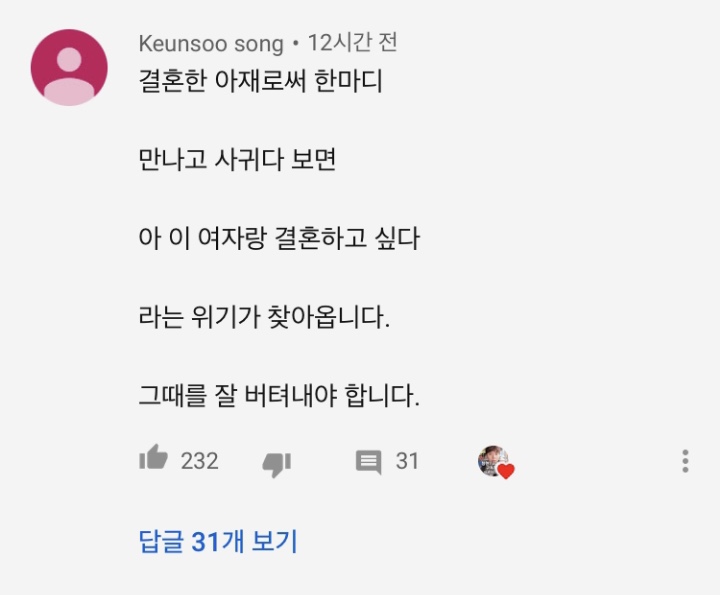Click the 12시간 전 timestamp
The image size is (720, 595).
click(353, 43)
